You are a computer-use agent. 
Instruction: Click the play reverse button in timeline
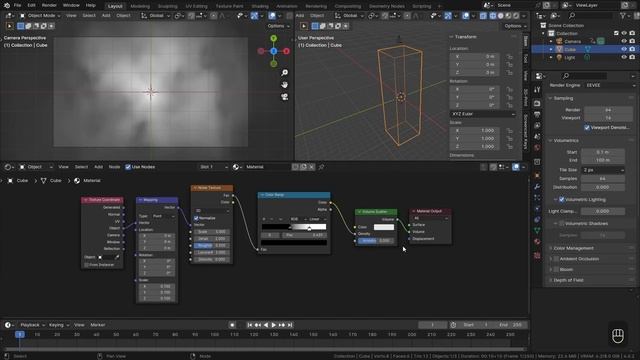tap(266, 325)
